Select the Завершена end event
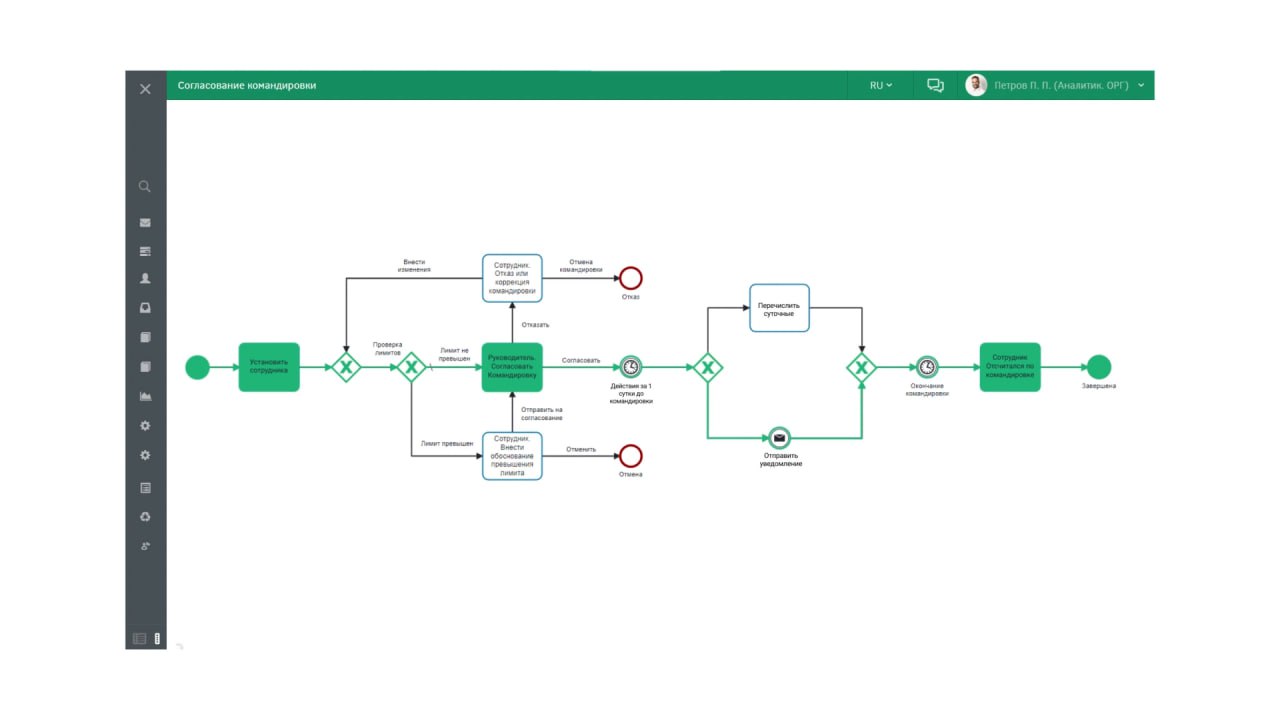1280x720 pixels. pos(1099,367)
